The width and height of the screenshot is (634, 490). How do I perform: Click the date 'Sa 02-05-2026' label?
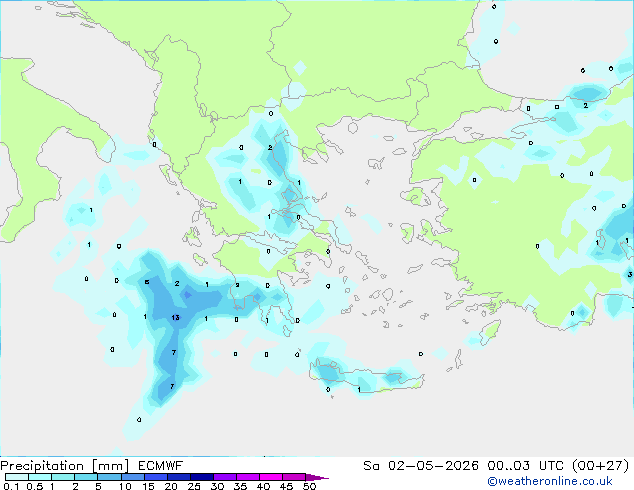(421, 466)
